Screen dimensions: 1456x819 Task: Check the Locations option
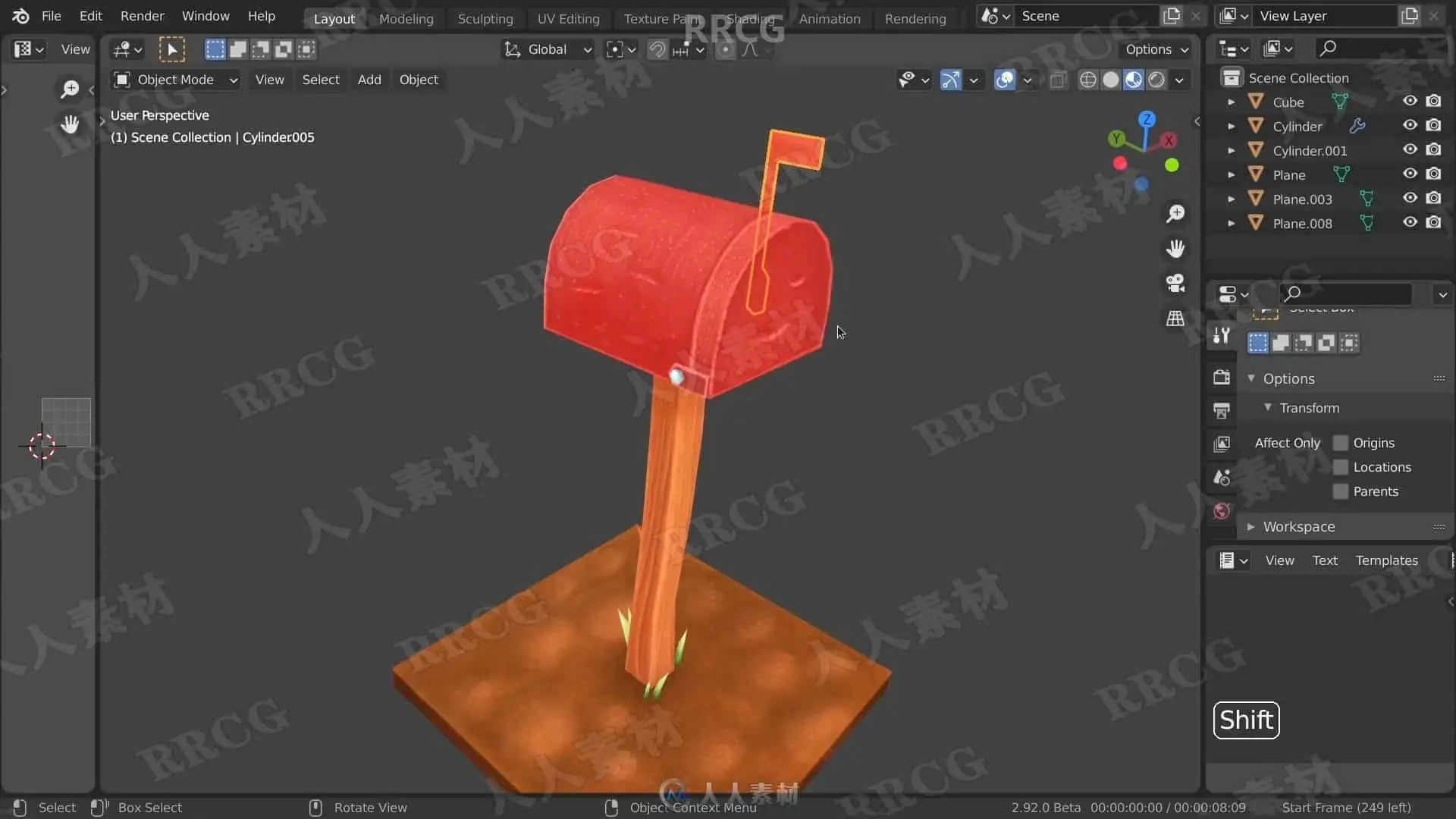[1340, 467]
